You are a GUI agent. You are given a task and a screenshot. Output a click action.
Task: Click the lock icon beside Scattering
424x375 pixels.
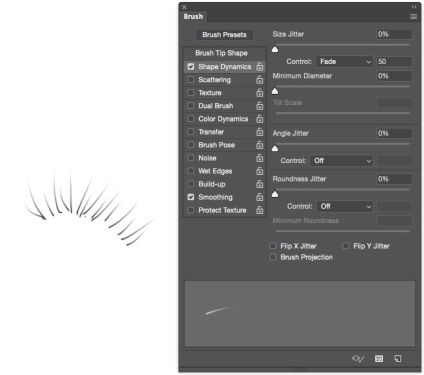pos(260,80)
